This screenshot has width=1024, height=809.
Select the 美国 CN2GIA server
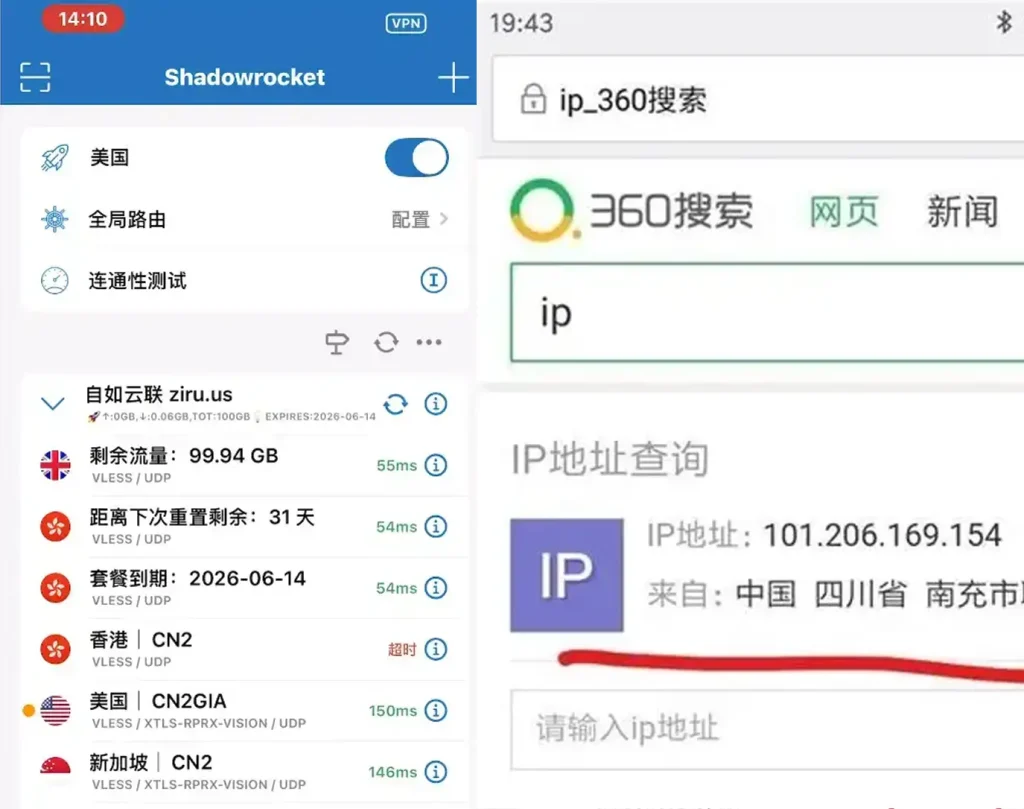(244, 711)
